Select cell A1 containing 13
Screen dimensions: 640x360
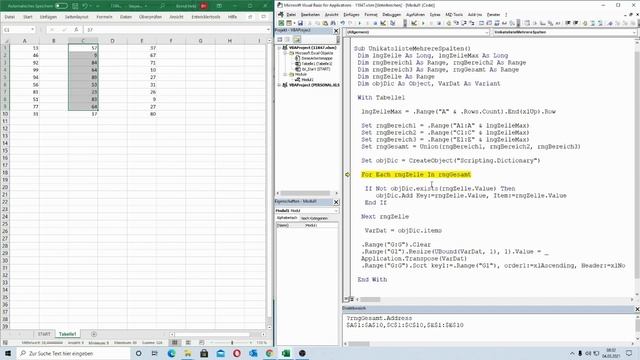click(24, 48)
